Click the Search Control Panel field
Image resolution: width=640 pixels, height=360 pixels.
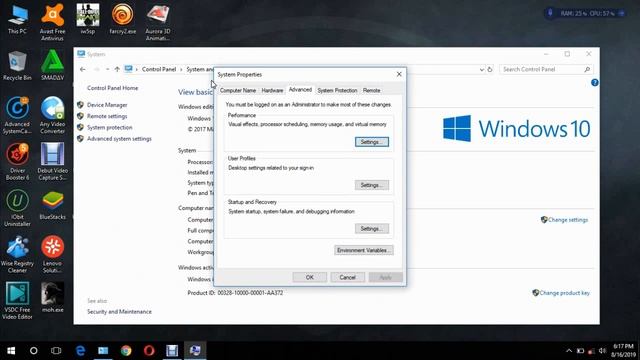pyautogui.click(x=546, y=69)
